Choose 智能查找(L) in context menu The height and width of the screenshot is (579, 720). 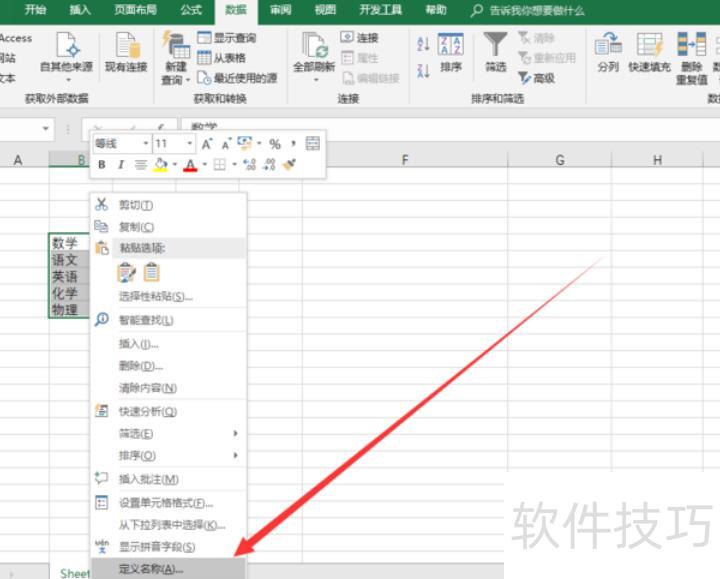[169, 320]
